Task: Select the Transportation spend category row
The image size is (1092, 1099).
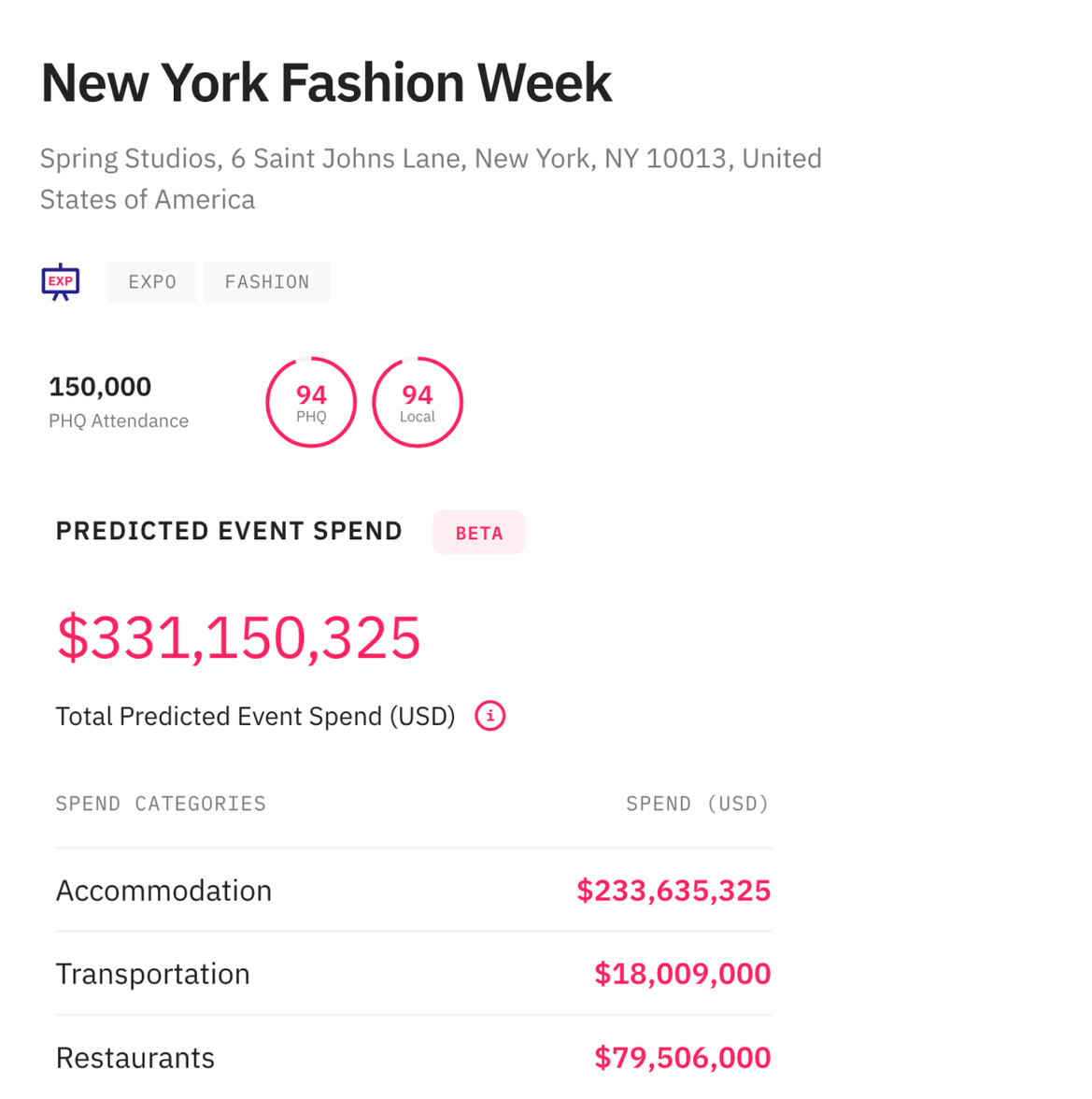Action: click(x=152, y=973)
